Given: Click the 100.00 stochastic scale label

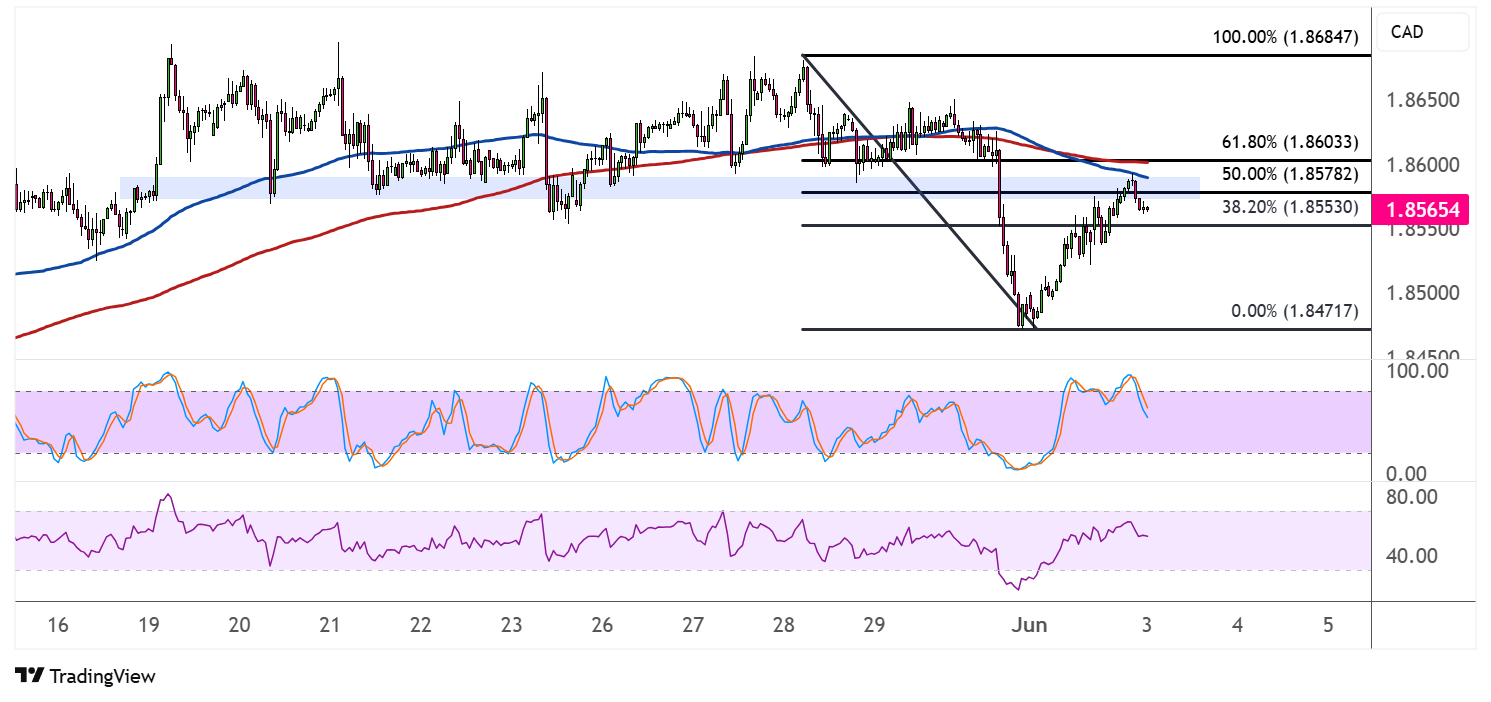Looking at the screenshot, I should click(x=1417, y=371).
